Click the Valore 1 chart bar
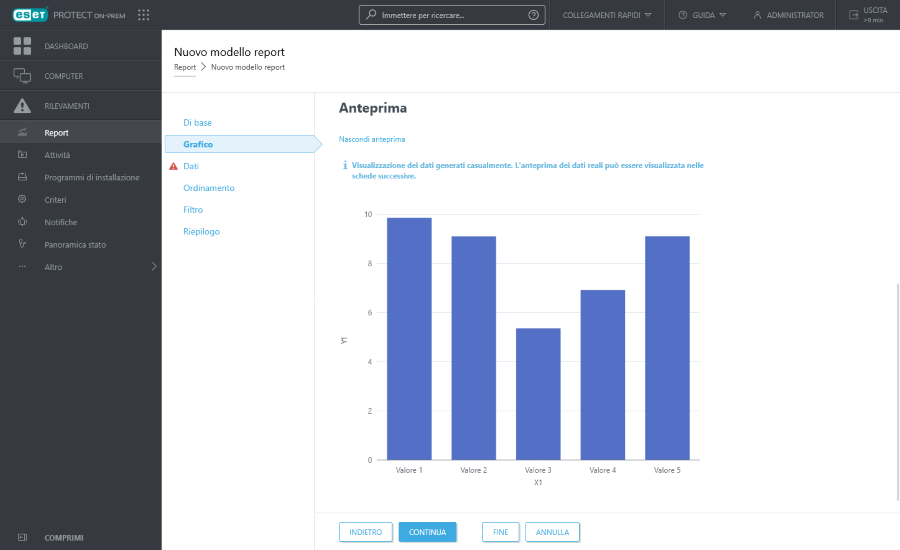The width and height of the screenshot is (900, 550). (x=409, y=338)
